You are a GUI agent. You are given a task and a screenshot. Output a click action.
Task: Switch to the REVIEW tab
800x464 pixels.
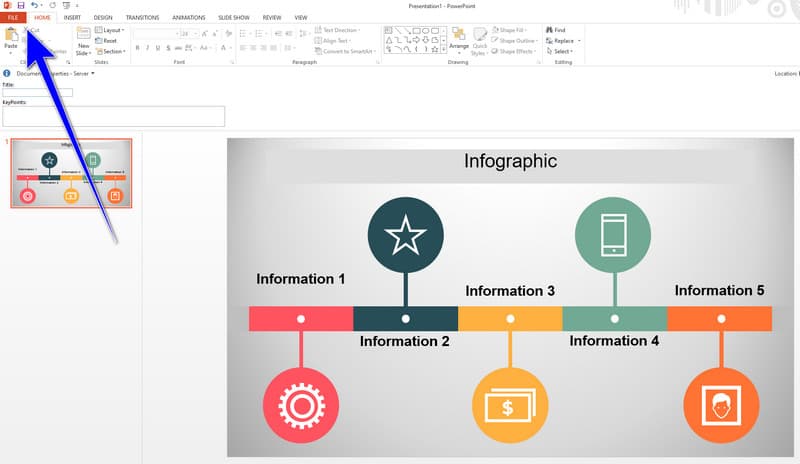tap(272, 17)
